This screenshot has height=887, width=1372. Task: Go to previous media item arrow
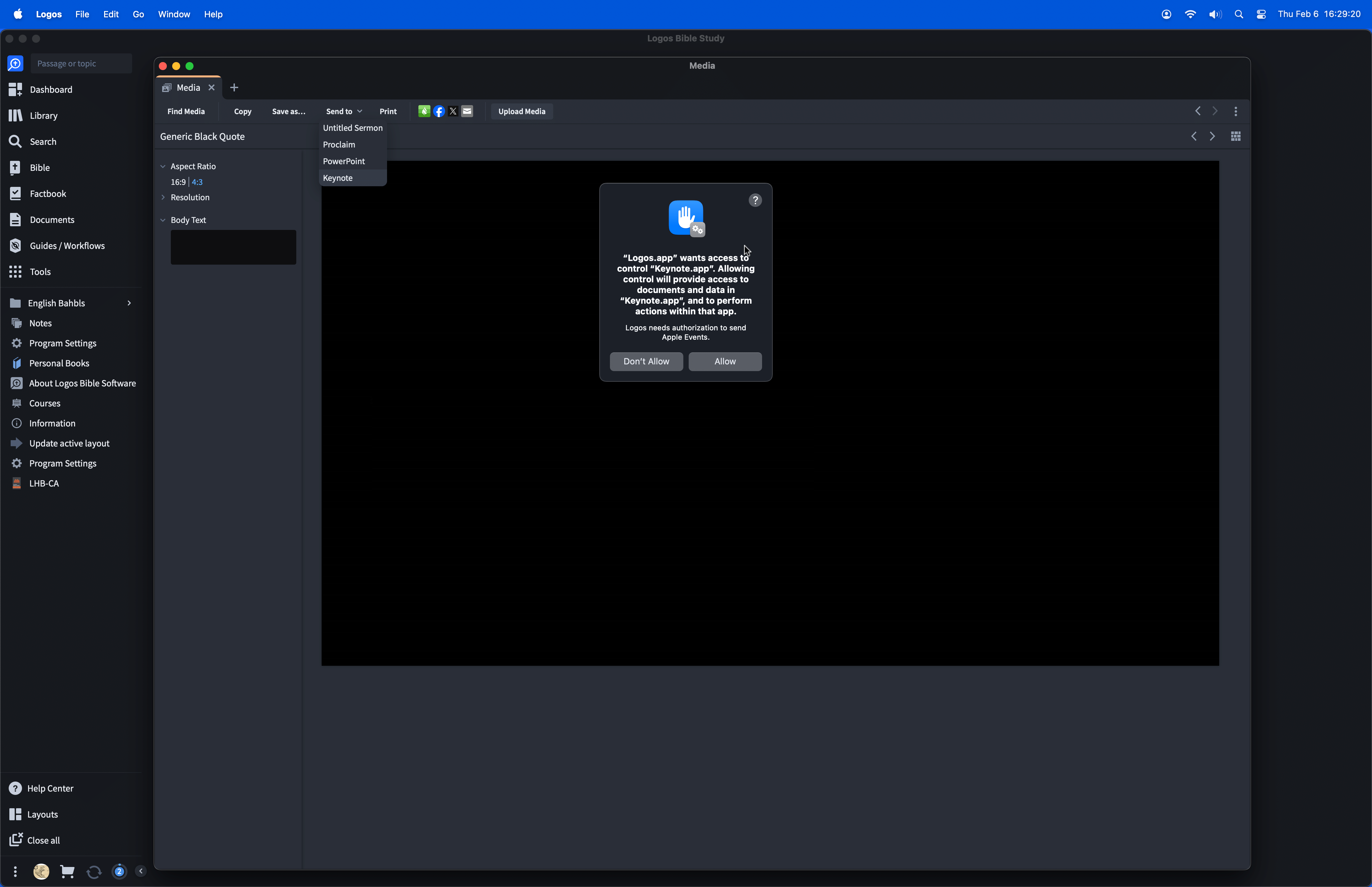[x=1193, y=136]
